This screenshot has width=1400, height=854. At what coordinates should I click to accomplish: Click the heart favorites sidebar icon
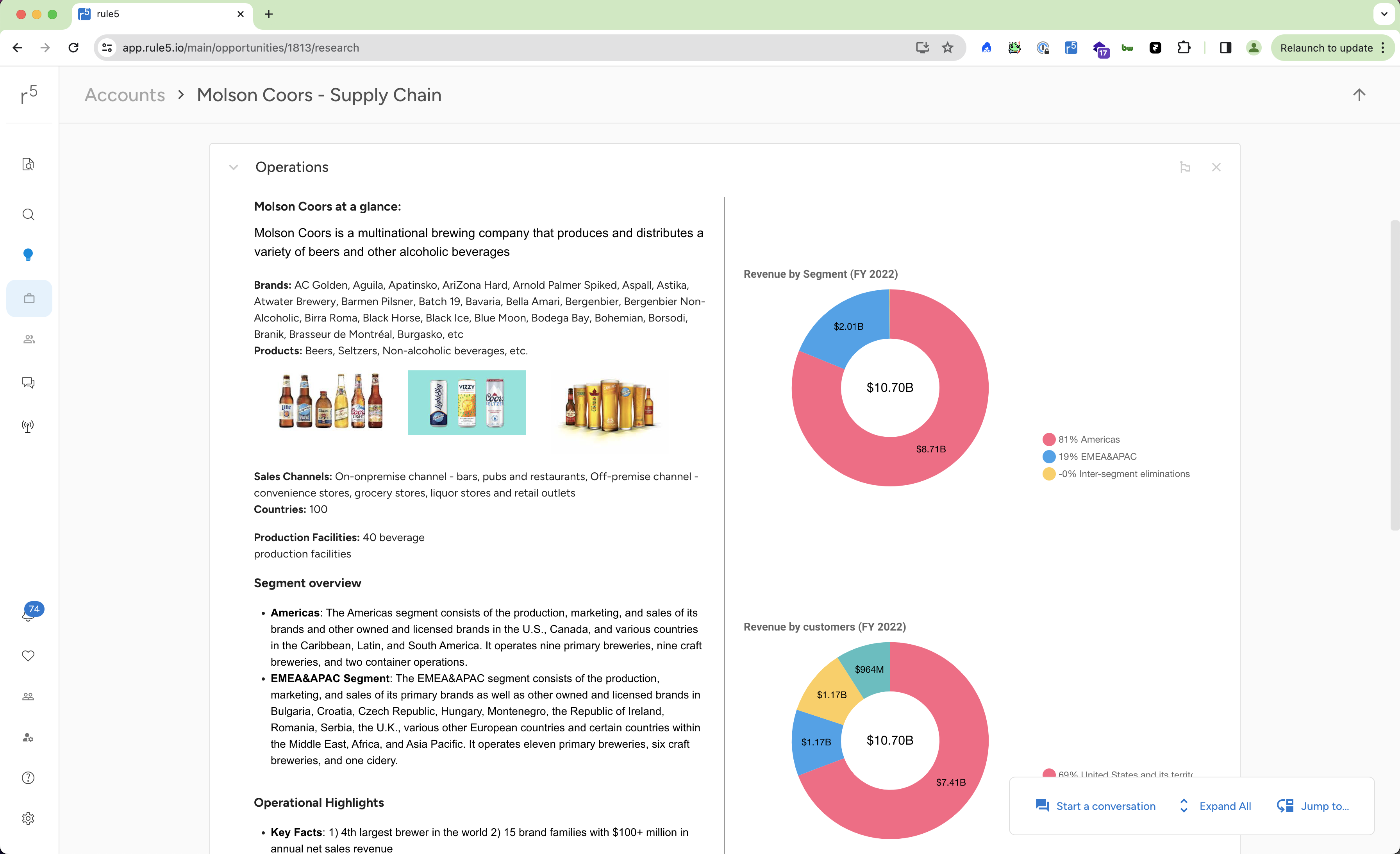tap(28, 656)
